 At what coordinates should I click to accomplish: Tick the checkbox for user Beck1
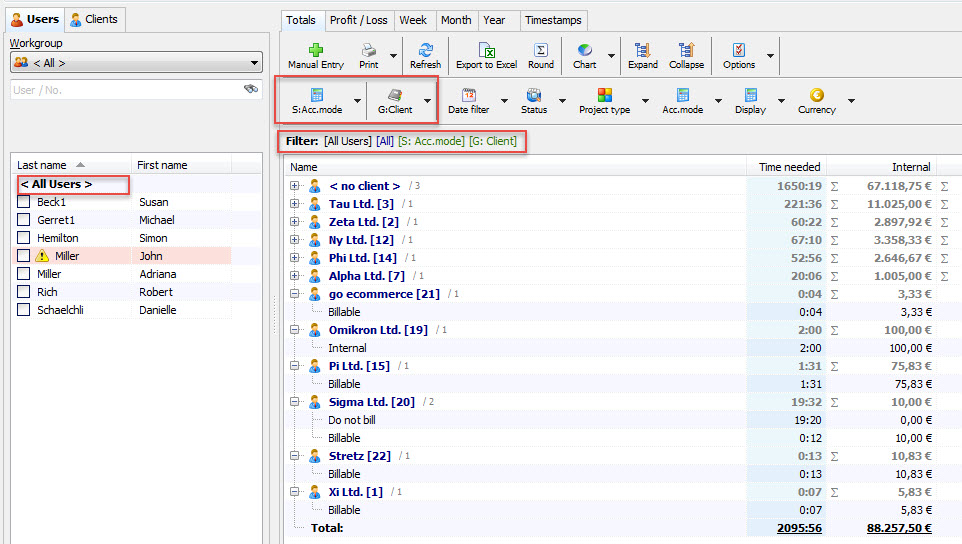23,202
